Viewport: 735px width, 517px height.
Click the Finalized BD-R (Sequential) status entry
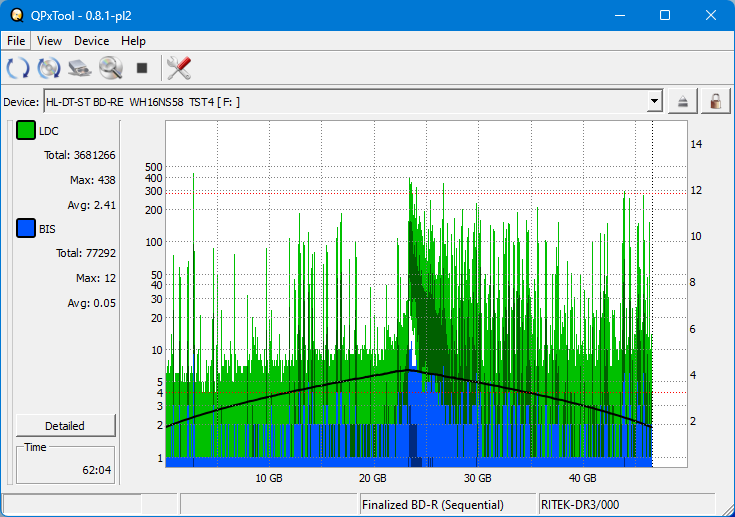pos(433,505)
